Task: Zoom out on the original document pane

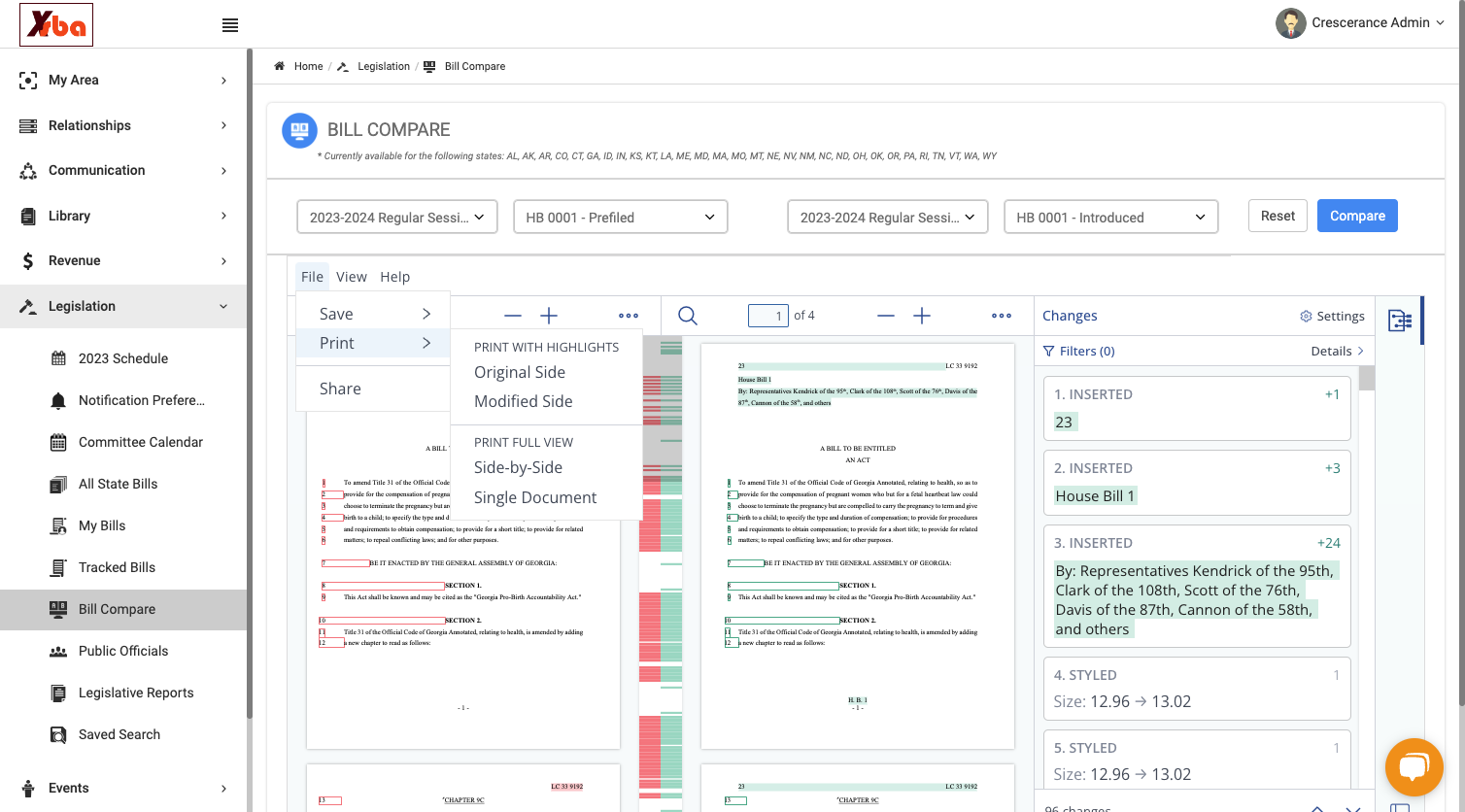Action: [513, 316]
